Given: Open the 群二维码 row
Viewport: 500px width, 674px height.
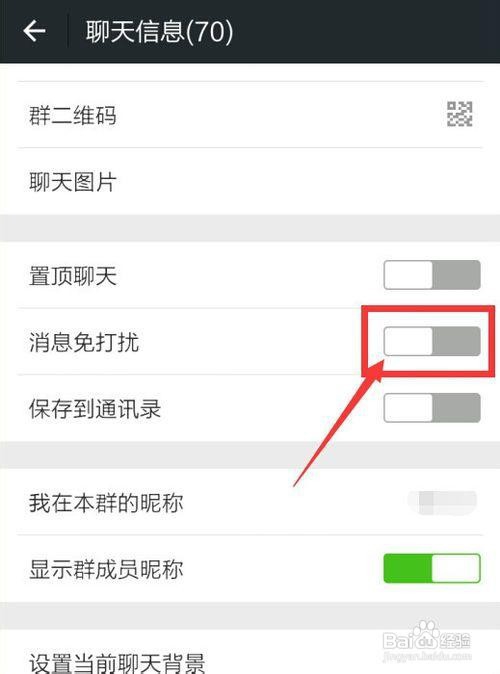Looking at the screenshot, I should (250, 115).
